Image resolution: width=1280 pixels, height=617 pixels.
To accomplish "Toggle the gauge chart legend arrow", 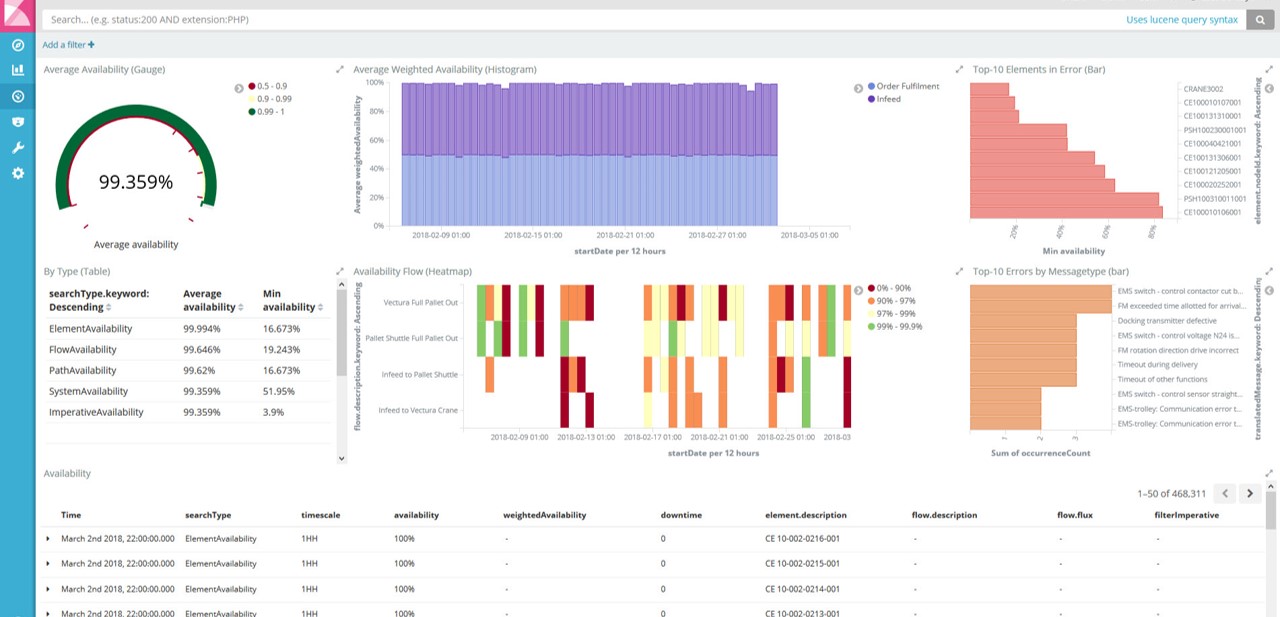I will 239,88.
